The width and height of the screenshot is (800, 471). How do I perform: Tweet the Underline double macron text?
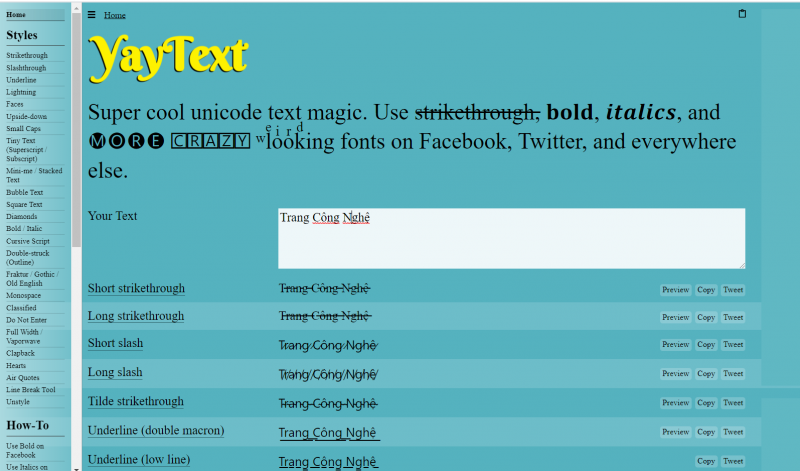point(733,432)
